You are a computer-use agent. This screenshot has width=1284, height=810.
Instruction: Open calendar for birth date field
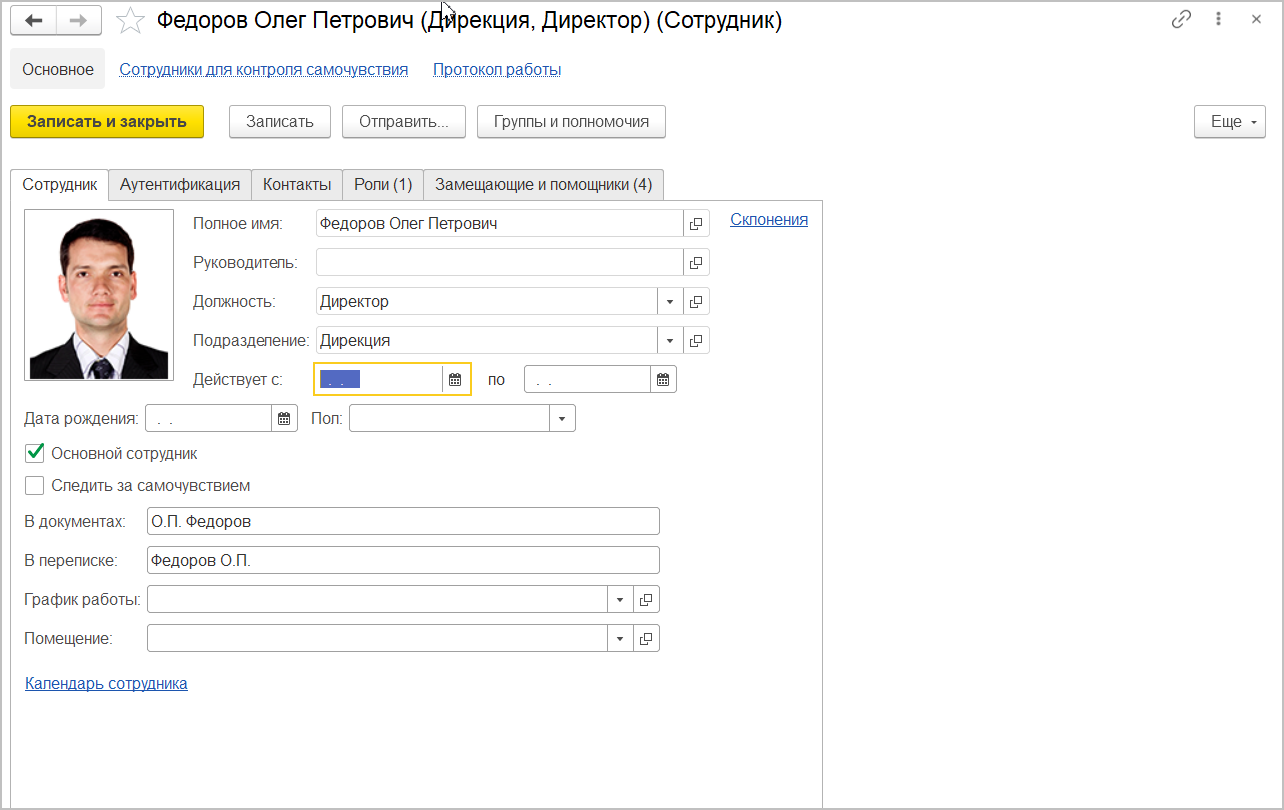click(x=284, y=419)
